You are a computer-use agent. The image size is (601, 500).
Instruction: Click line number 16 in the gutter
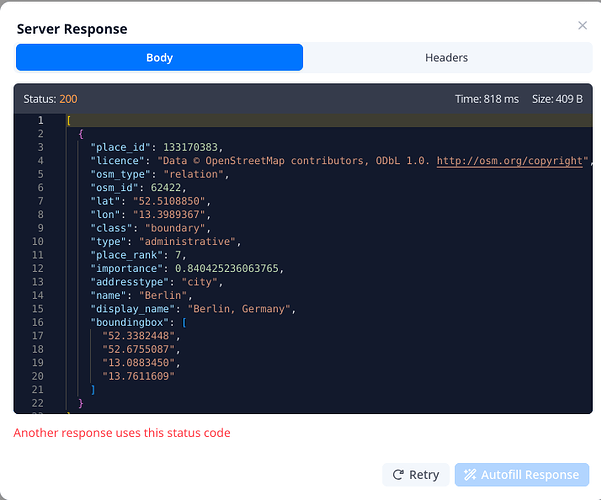(38, 322)
